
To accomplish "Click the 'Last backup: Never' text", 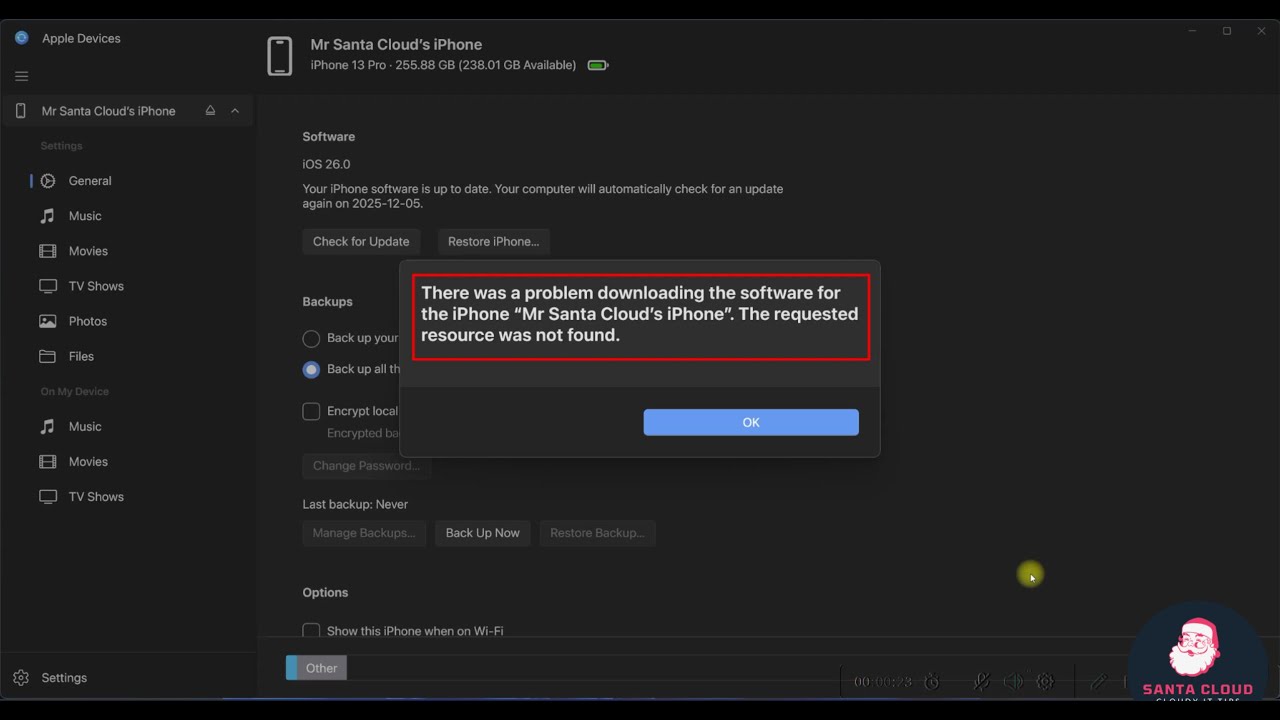I will (x=355, y=504).
